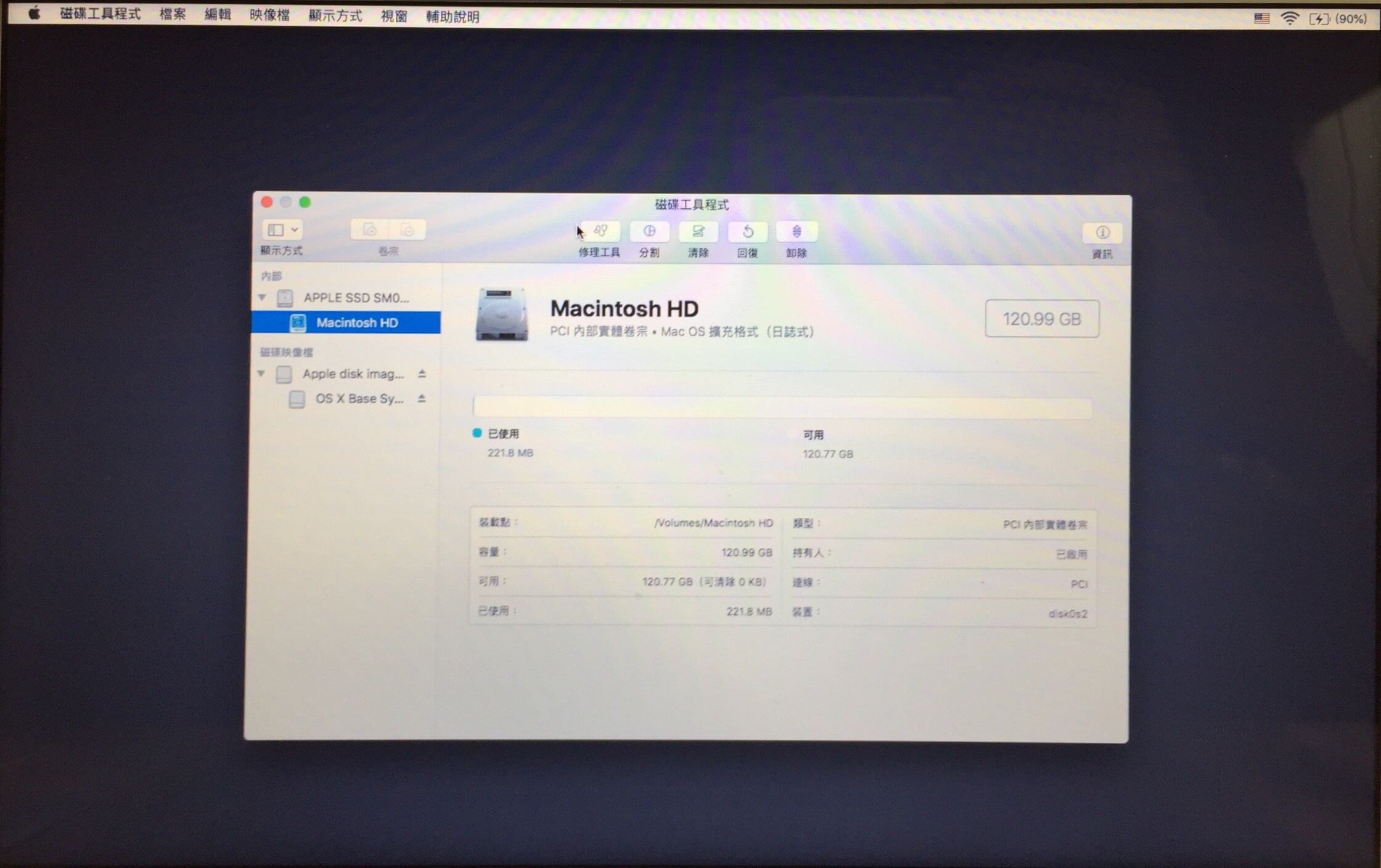Click the Erase (清除) toolbar icon
Image resolution: width=1381 pixels, height=868 pixels.
tap(698, 232)
